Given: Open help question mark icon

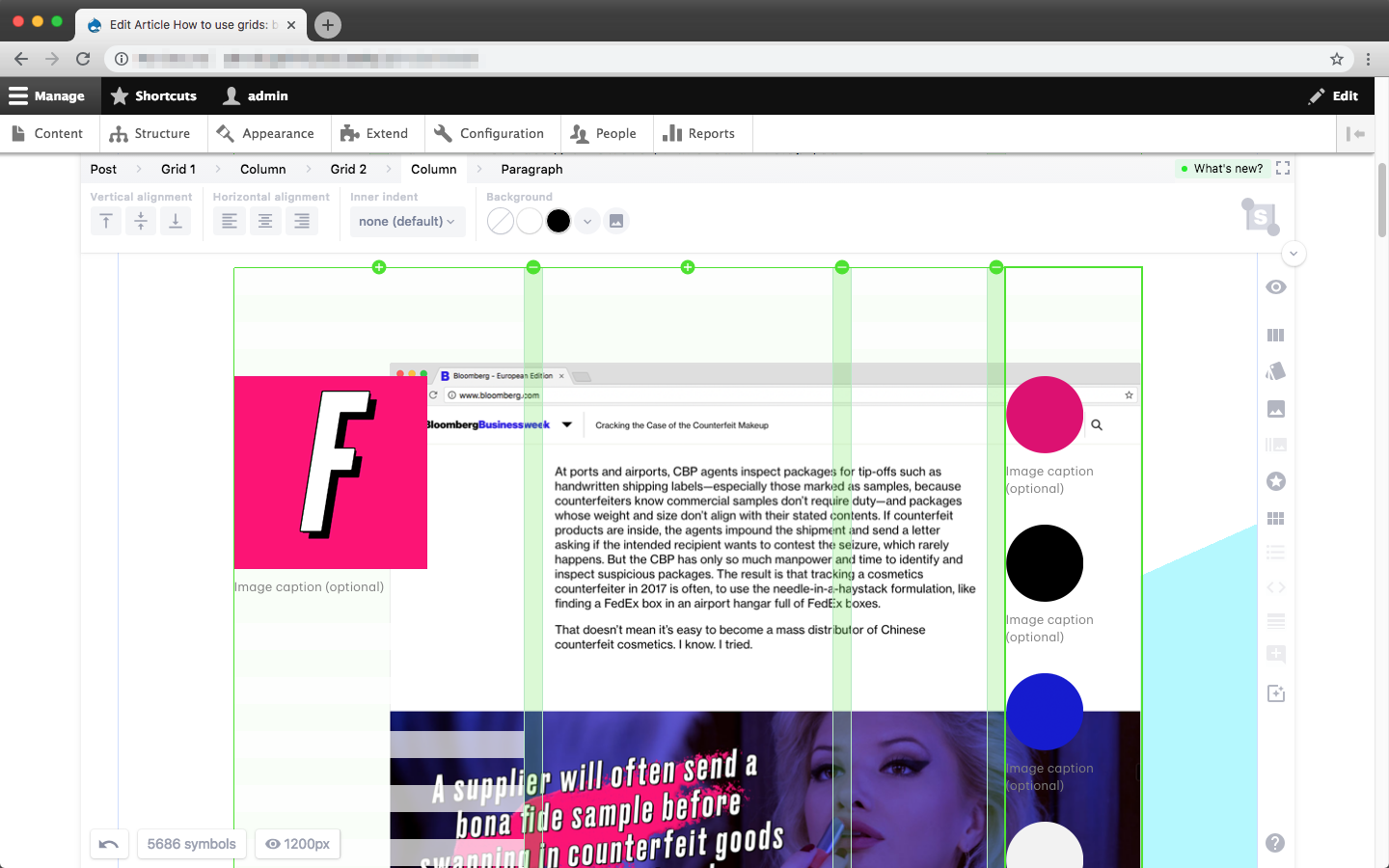Looking at the screenshot, I should point(1275,843).
